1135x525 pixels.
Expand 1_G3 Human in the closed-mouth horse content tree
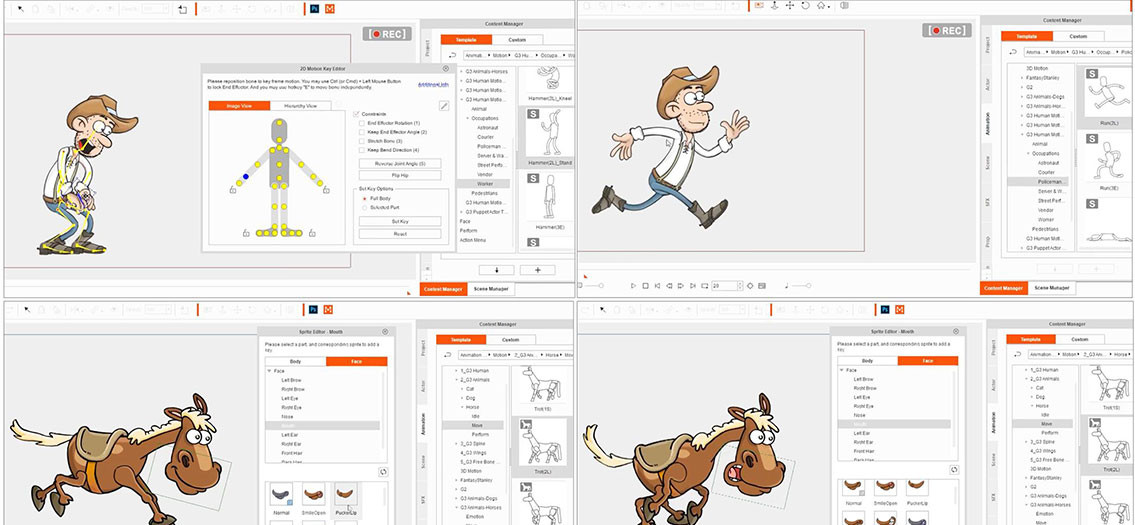(x=456, y=370)
